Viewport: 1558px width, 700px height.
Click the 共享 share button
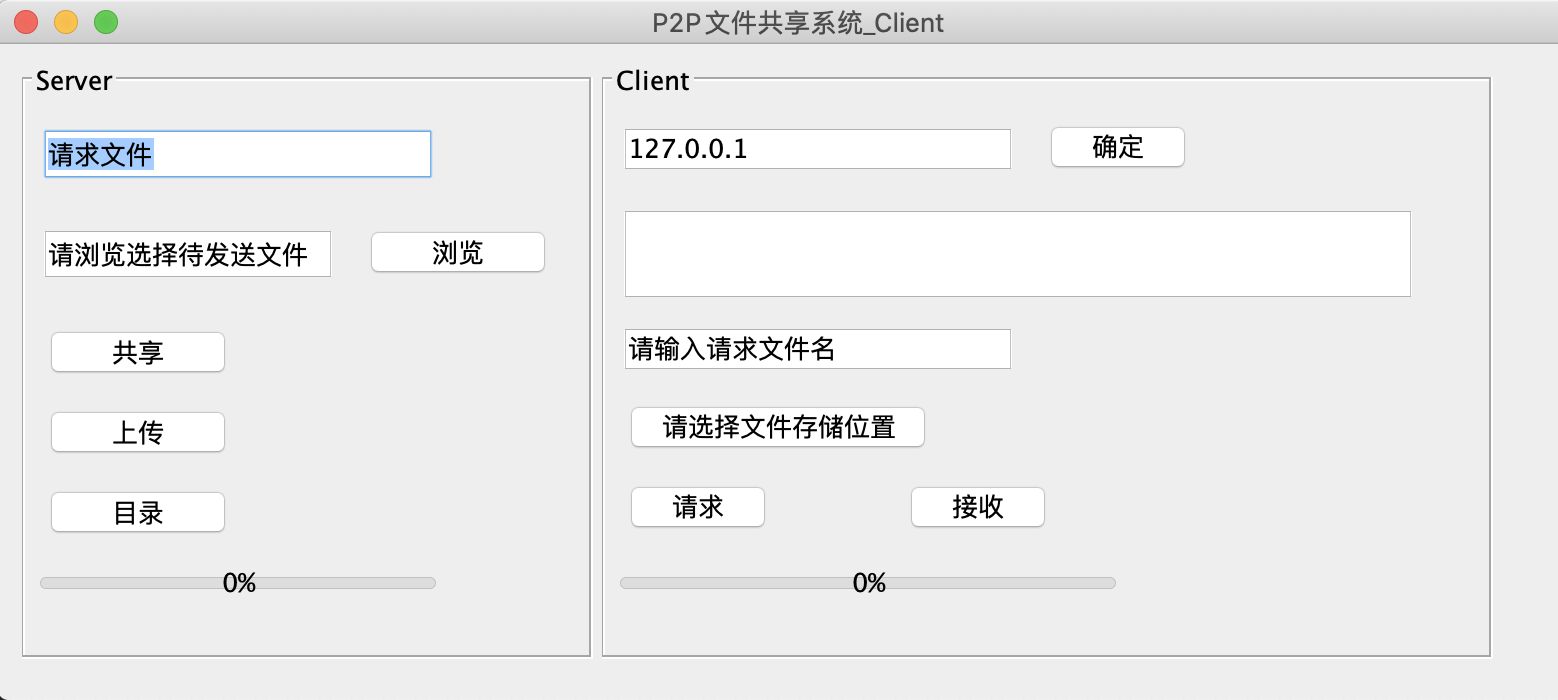click(138, 352)
